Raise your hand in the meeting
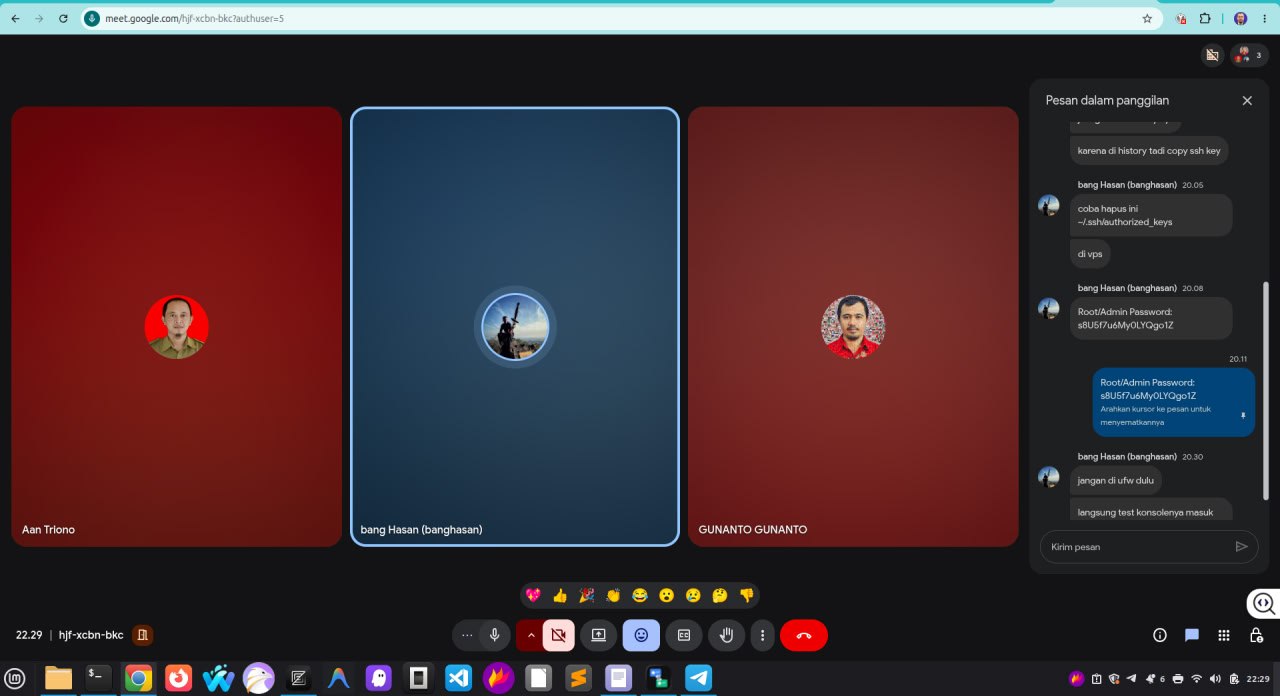 [x=727, y=635]
